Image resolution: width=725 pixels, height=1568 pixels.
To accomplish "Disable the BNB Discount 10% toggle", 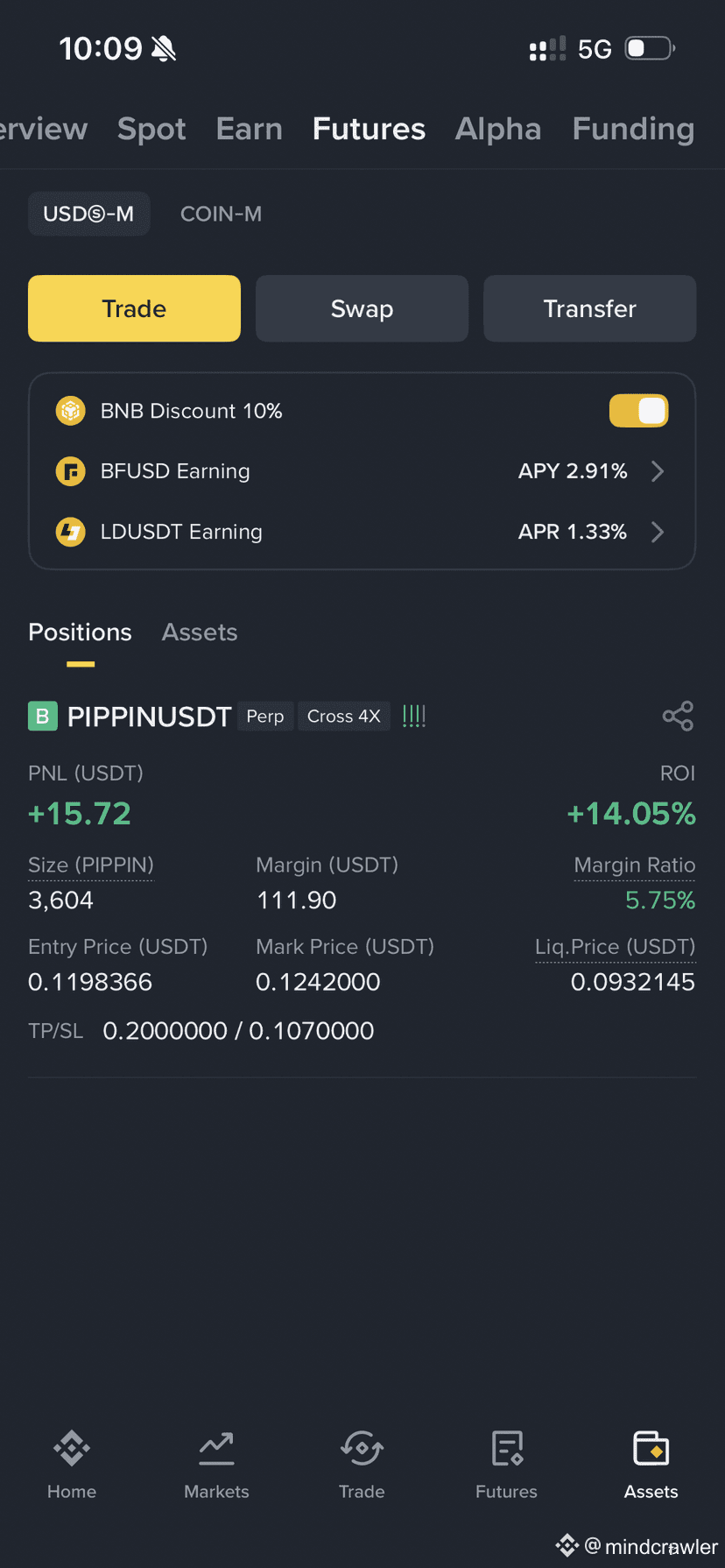I will point(639,411).
